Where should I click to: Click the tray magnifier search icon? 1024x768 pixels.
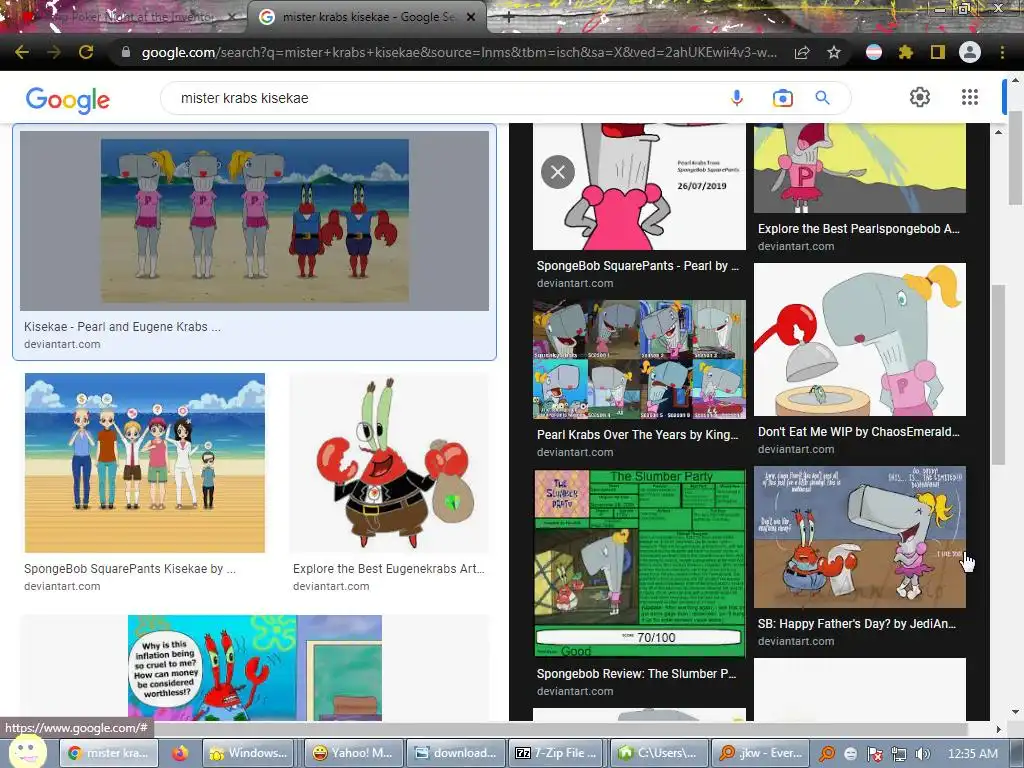[827, 754]
